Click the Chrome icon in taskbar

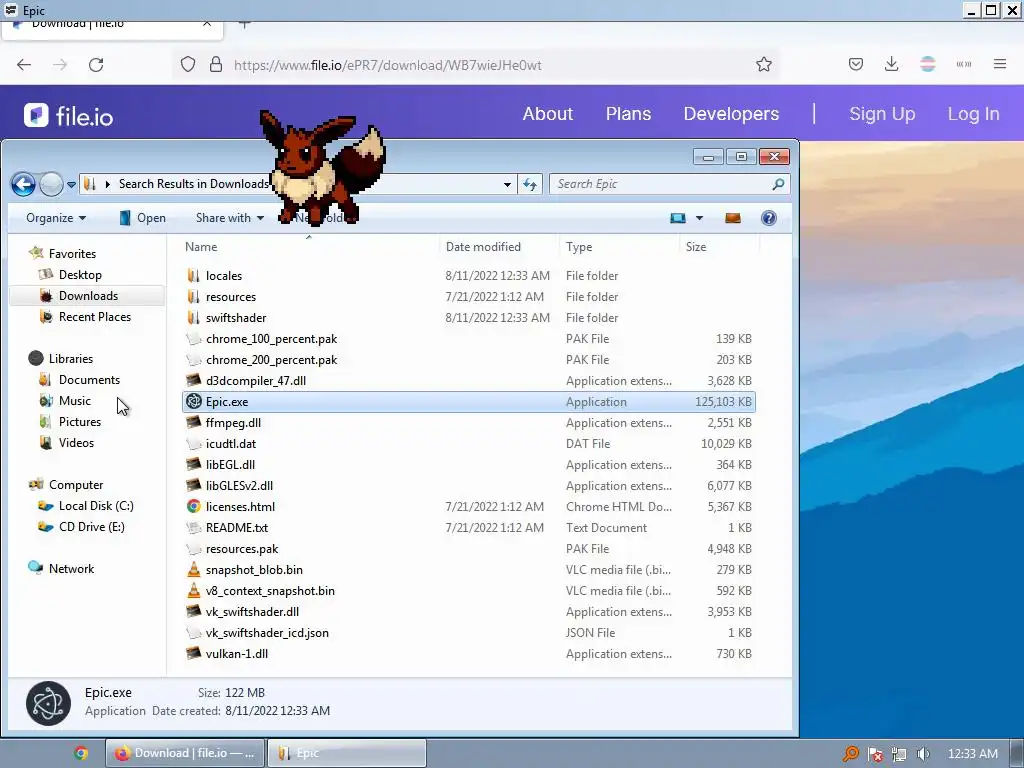(x=81, y=754)
